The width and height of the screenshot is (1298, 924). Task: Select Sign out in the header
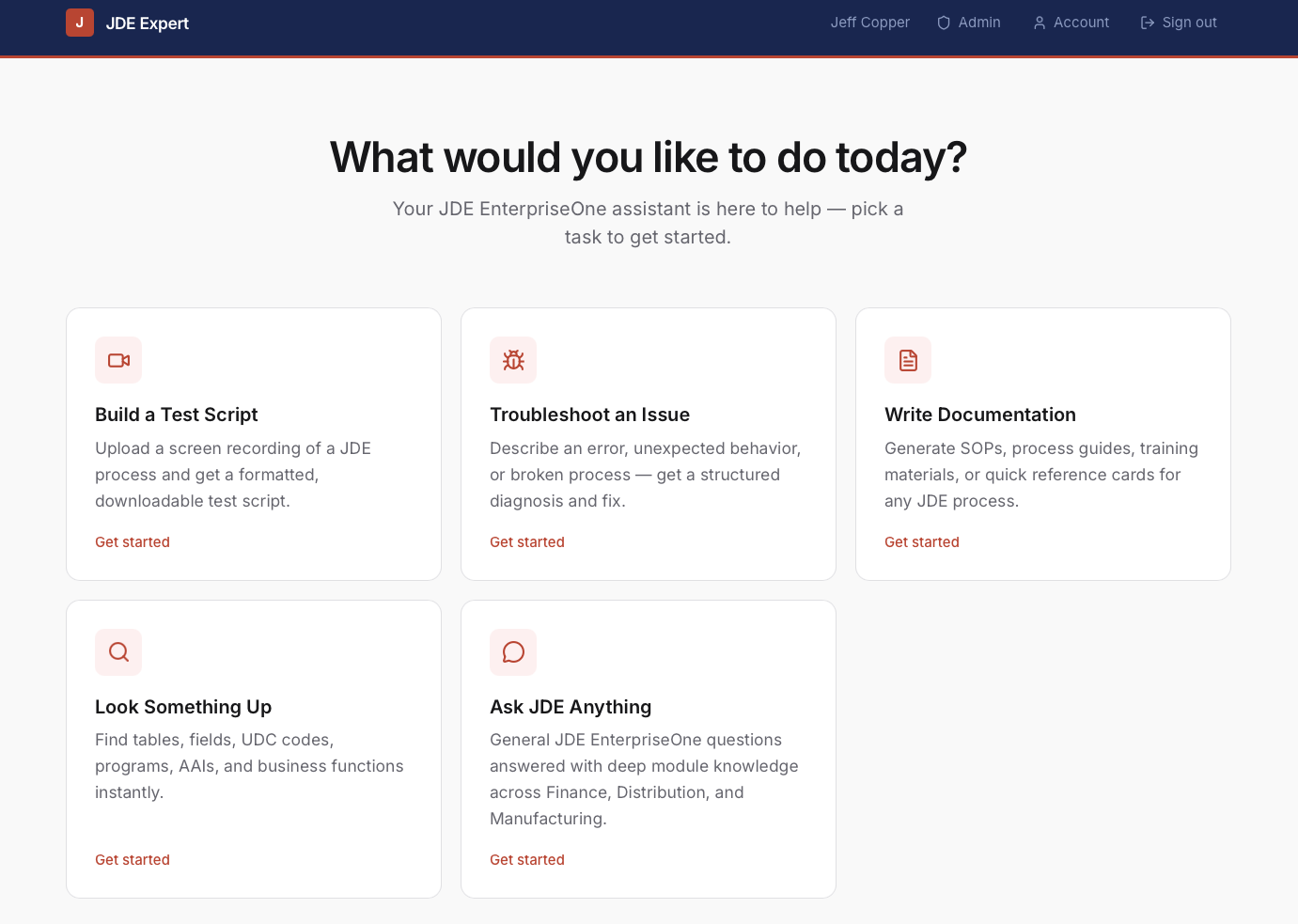click(1179, 23)
